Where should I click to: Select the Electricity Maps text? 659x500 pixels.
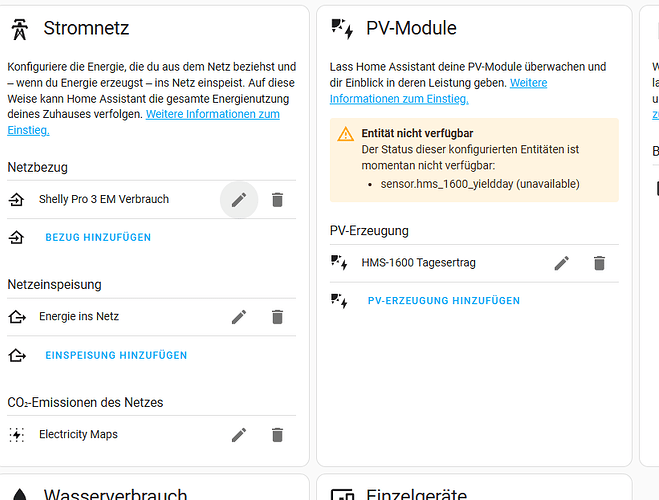click(78, 434)
